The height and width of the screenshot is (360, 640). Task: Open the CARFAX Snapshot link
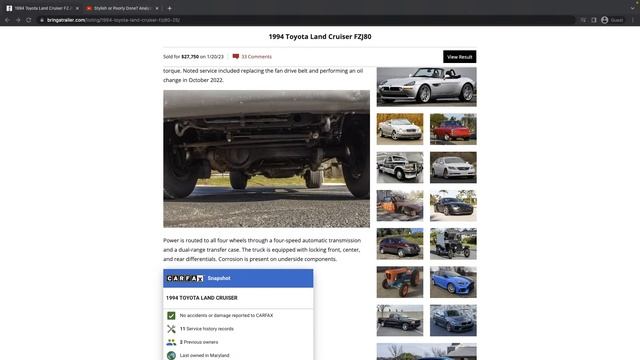[219, 278]
